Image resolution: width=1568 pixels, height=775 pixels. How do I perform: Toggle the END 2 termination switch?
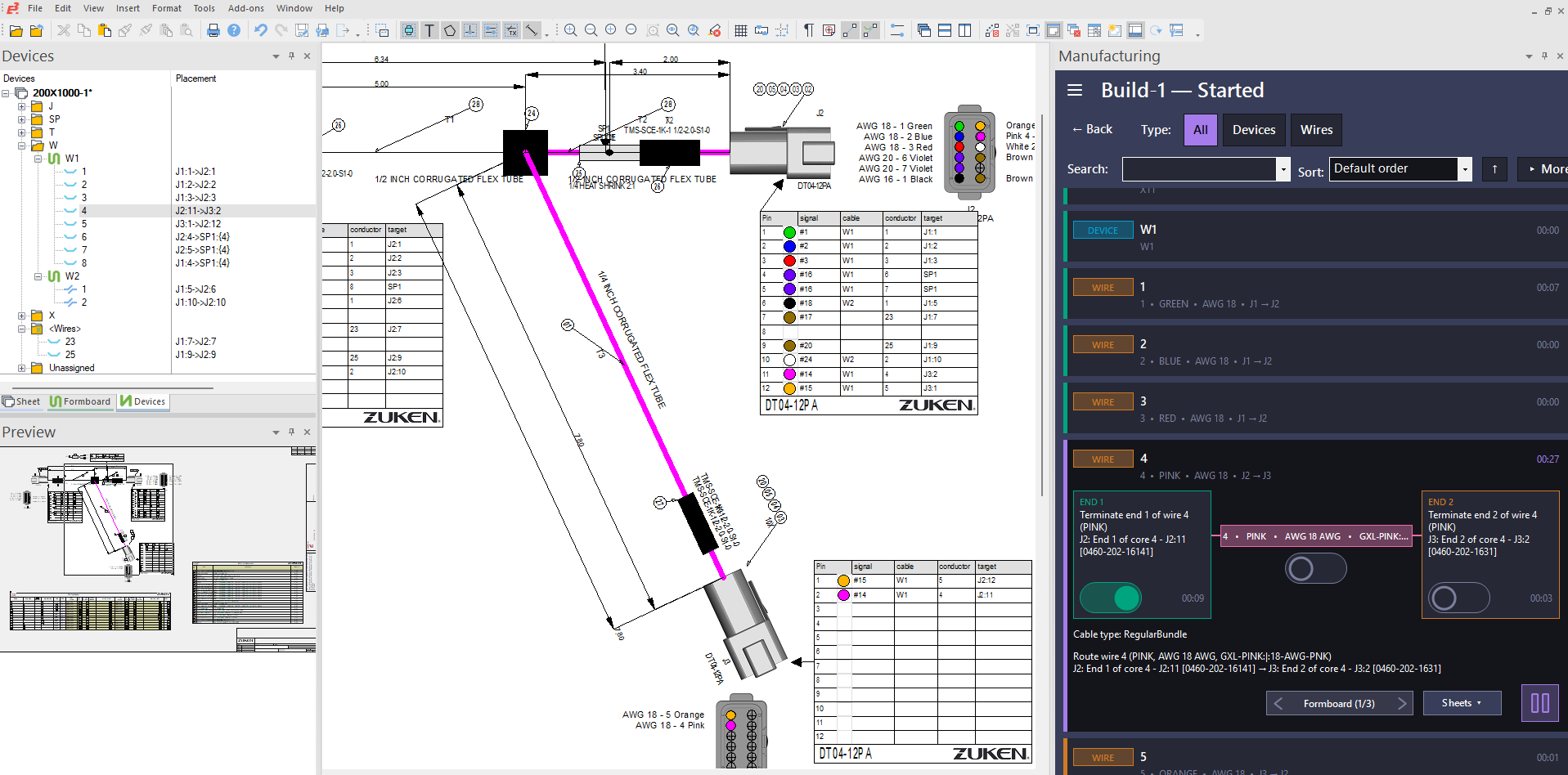pos(1459,598)
